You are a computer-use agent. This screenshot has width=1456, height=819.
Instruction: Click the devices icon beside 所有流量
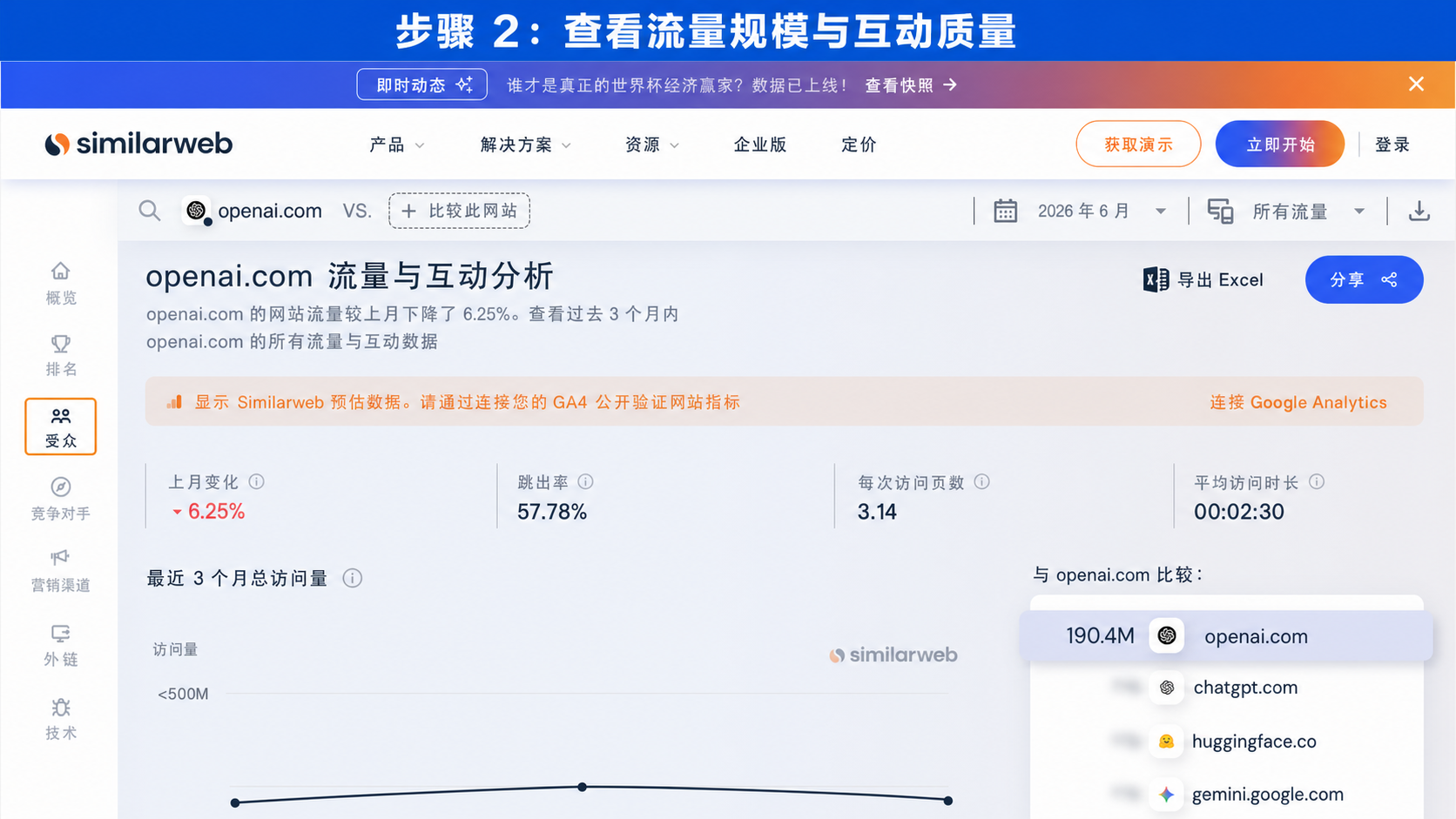(1220, 211)
